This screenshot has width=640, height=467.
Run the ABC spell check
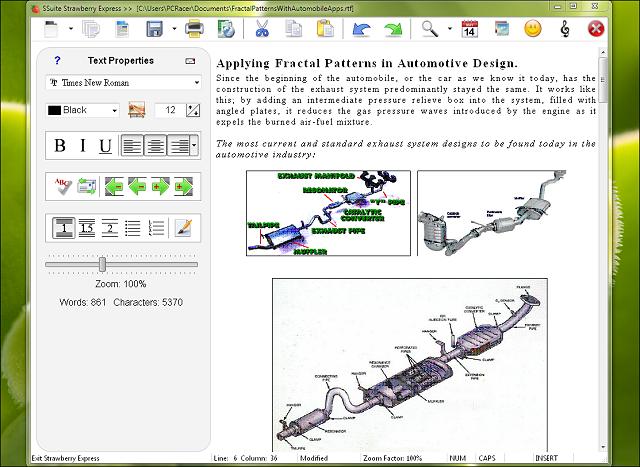click(63, 187)
